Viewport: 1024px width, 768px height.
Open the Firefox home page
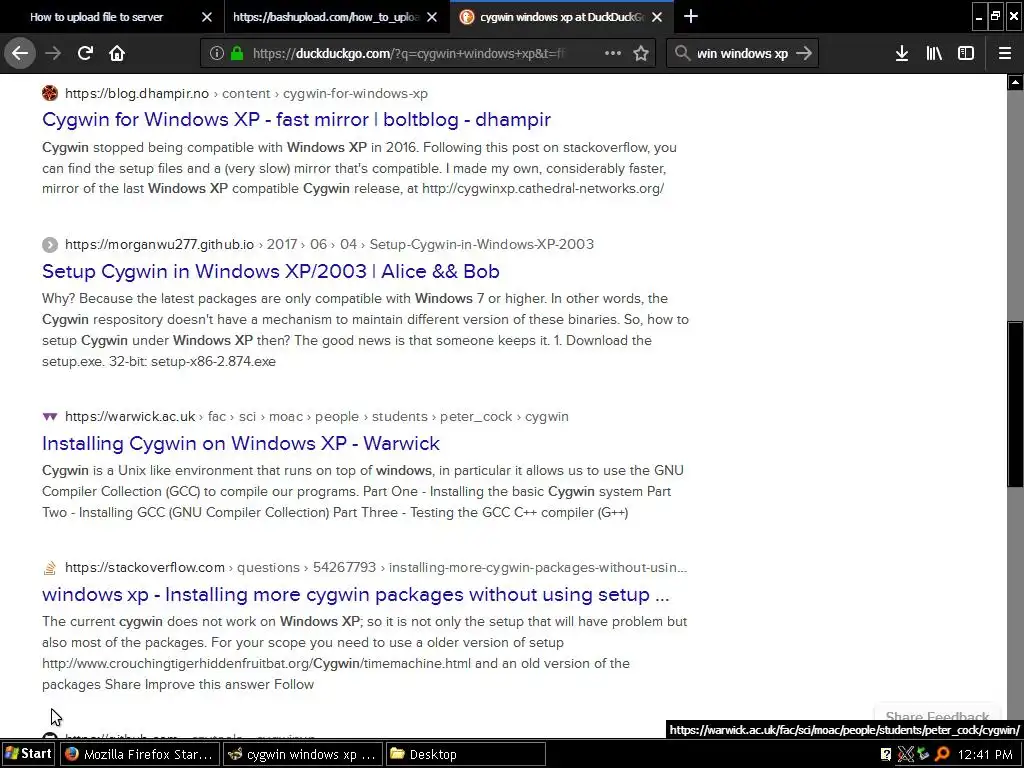pos(117,53)
